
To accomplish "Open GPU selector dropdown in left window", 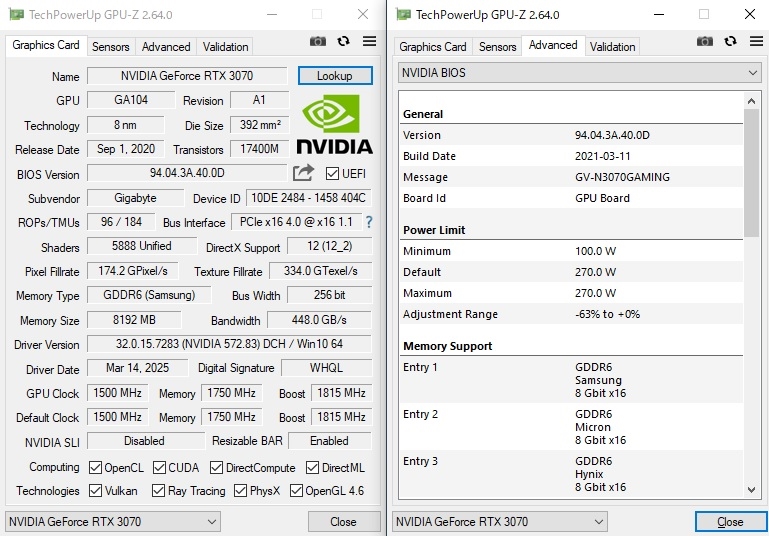I will [113, 521].
